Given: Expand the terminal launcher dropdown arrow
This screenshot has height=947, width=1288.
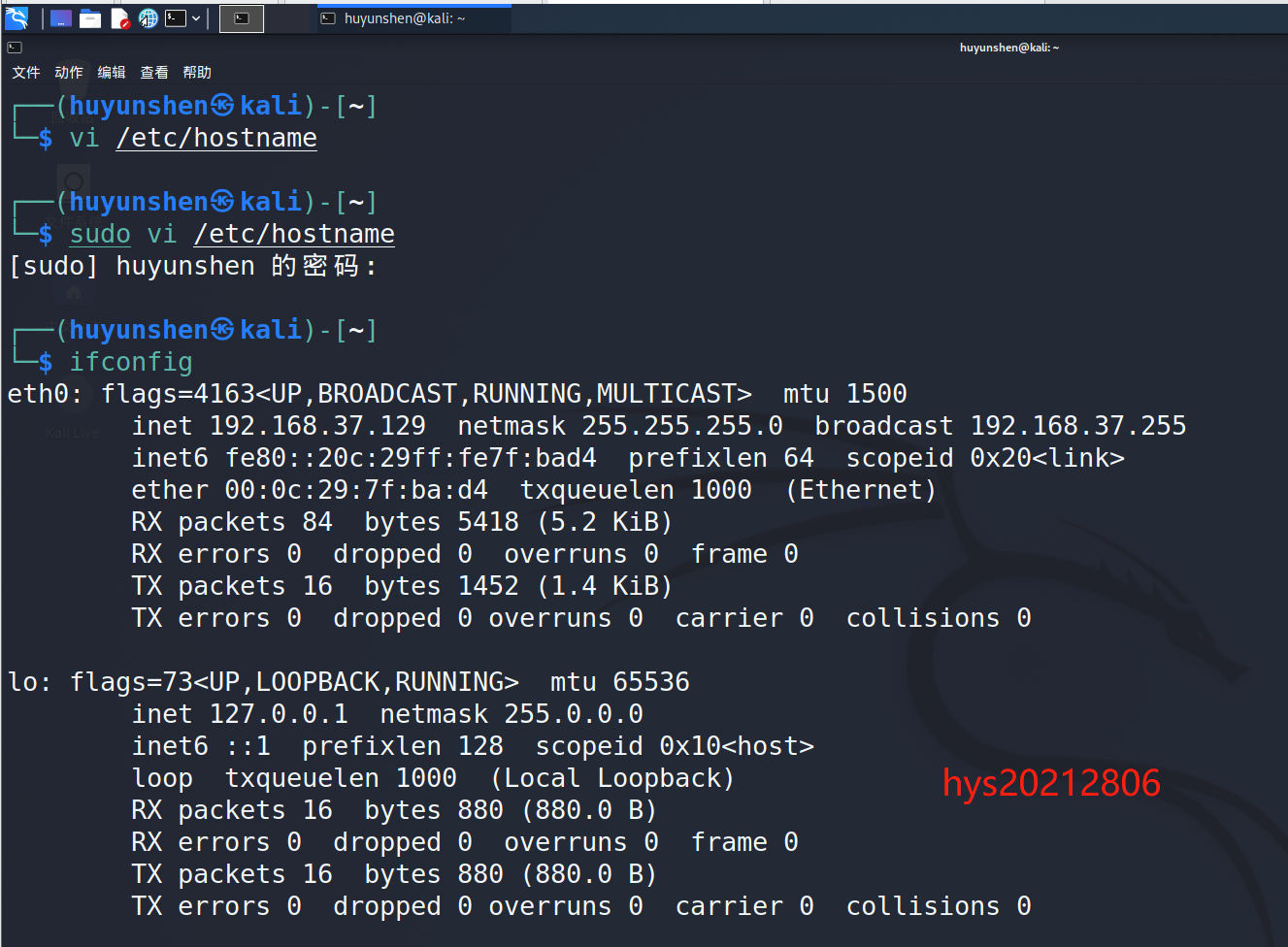Looking at the screenshot, I should pos(196,18).
